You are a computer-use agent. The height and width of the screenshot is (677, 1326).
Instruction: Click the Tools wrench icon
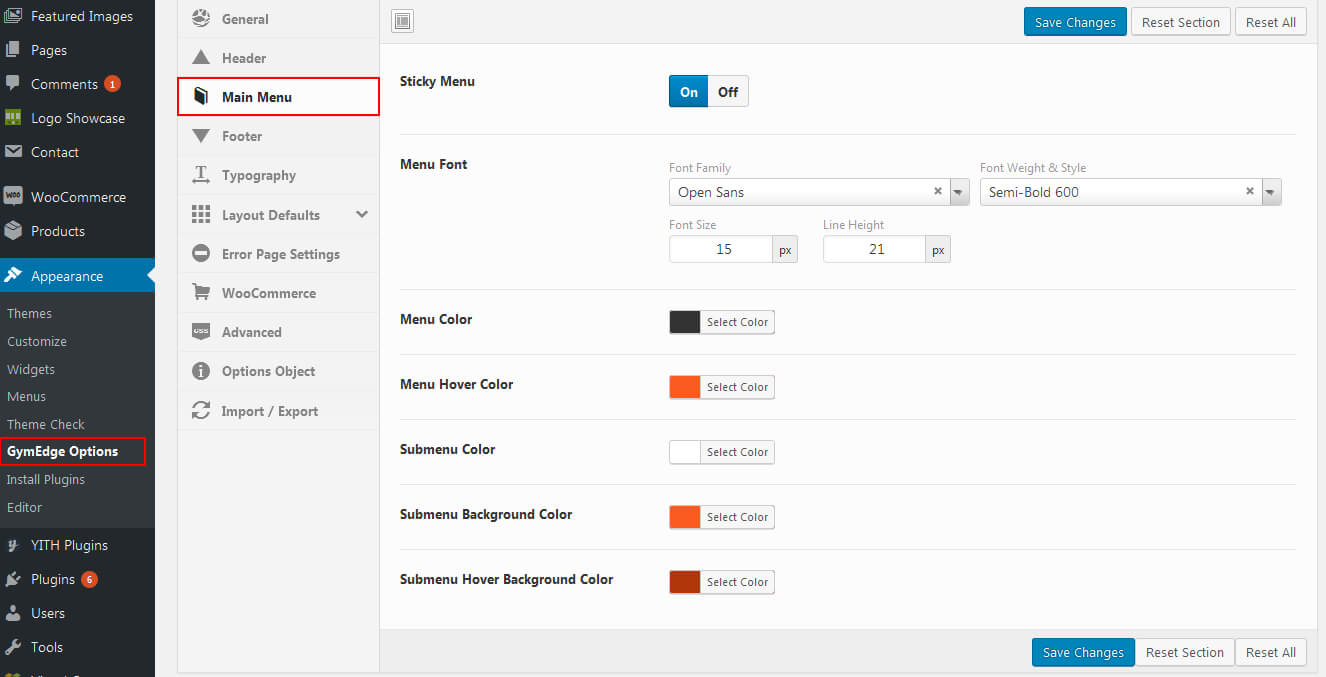(13, 647)
